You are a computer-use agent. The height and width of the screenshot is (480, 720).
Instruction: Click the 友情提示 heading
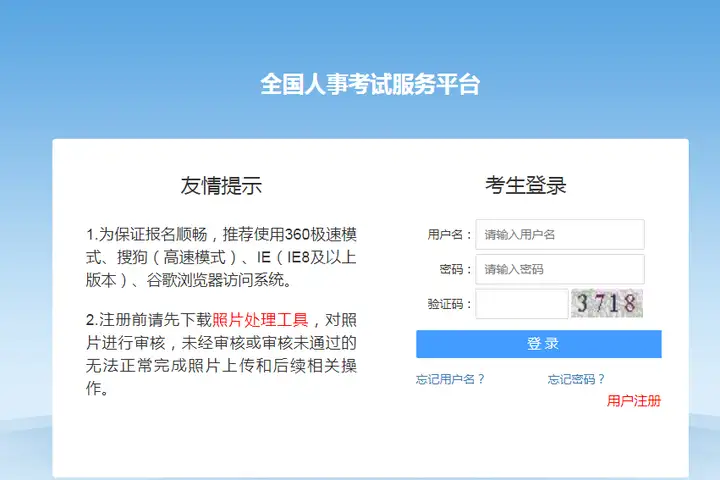221,186
